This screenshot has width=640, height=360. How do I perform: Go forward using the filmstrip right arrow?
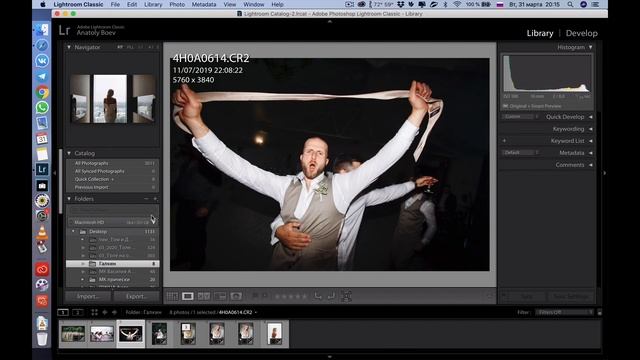(114, 312)
